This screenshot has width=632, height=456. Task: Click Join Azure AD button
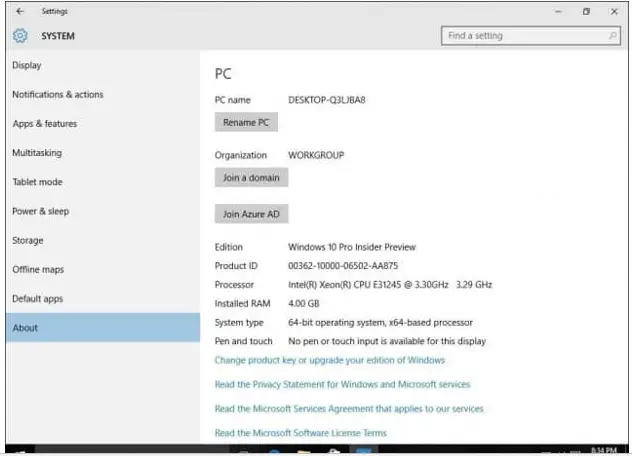coord(251,214)
